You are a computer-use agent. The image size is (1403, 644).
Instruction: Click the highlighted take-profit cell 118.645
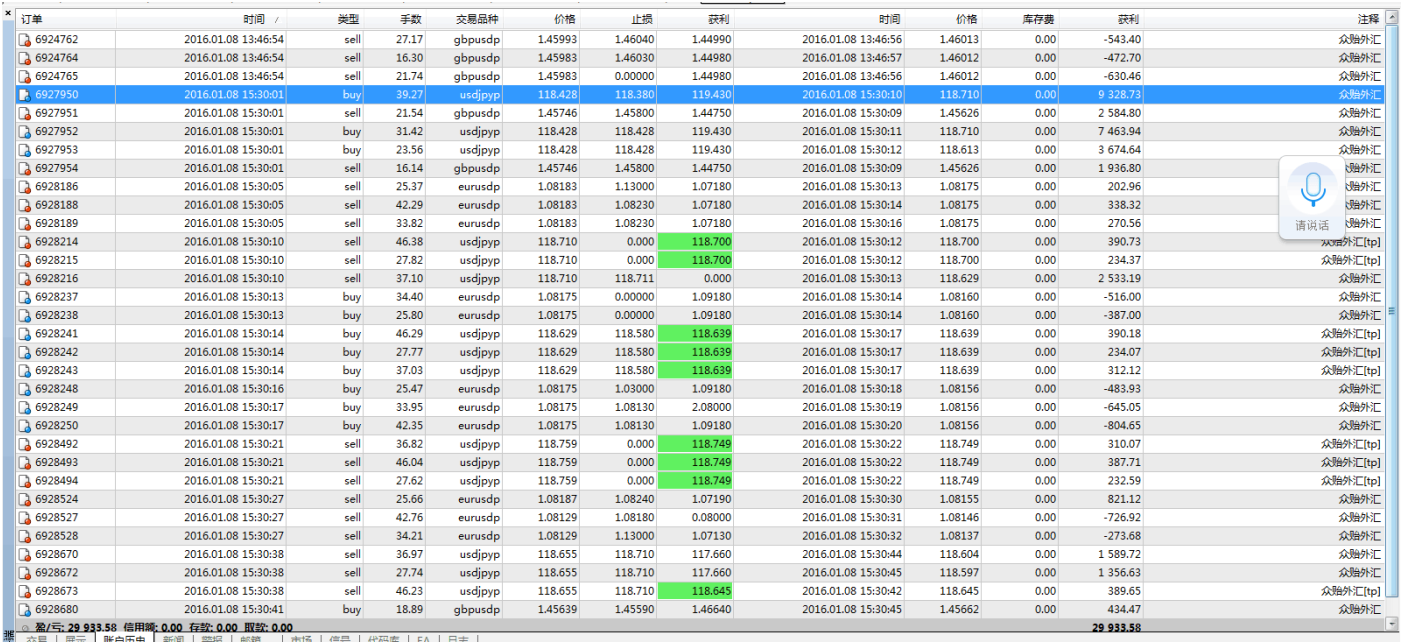click(695, 591)
